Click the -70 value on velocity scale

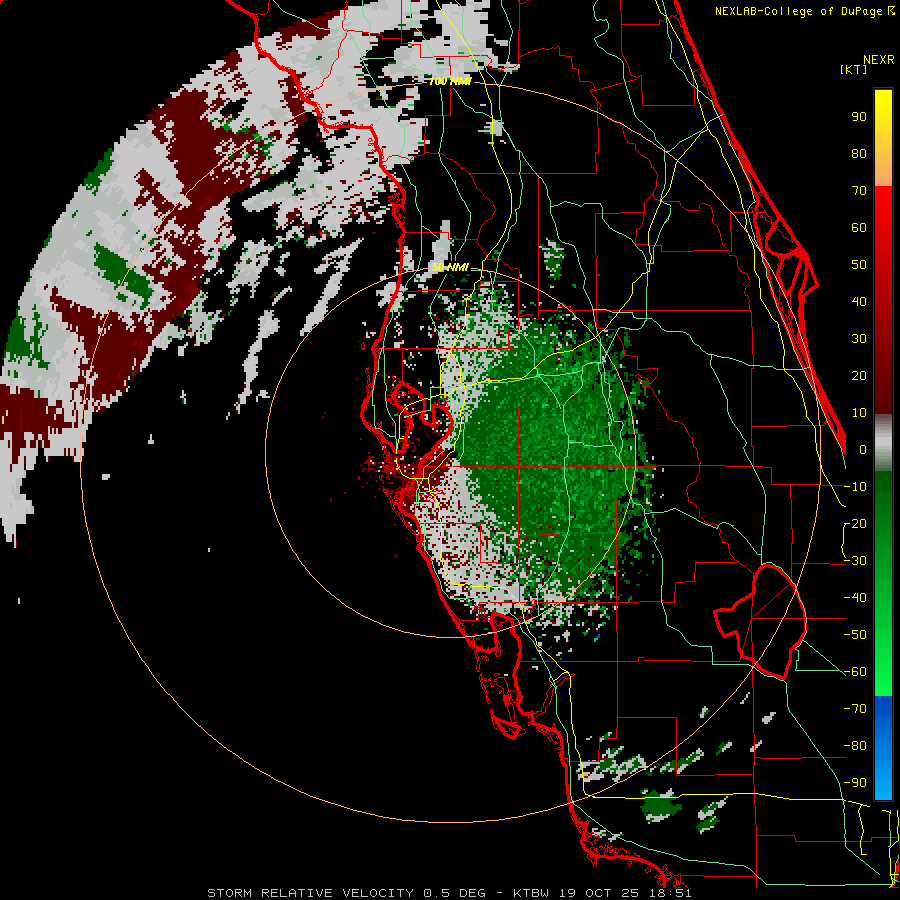point(855,709)
